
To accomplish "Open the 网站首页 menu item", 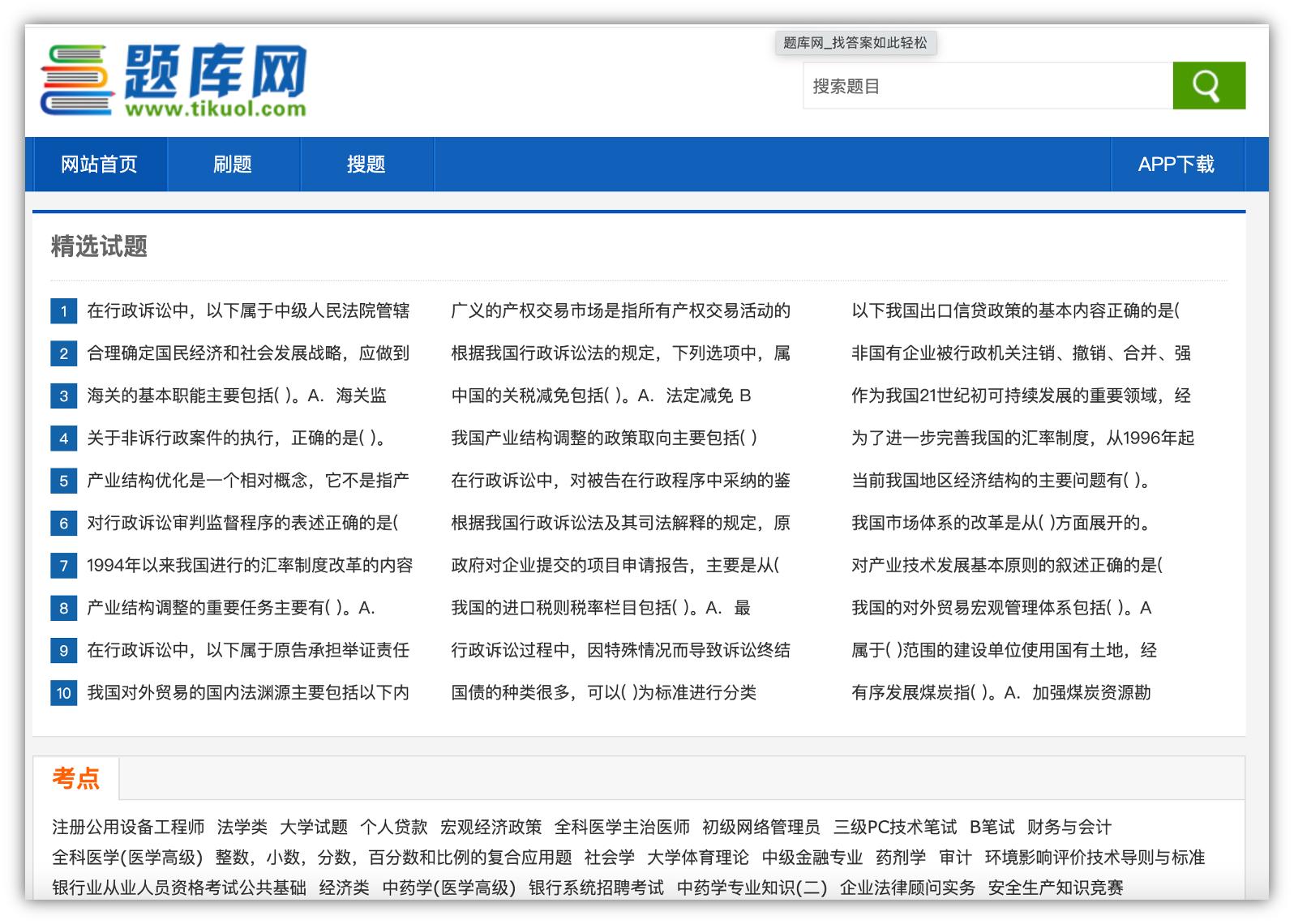I will click(x=99, y=165).
